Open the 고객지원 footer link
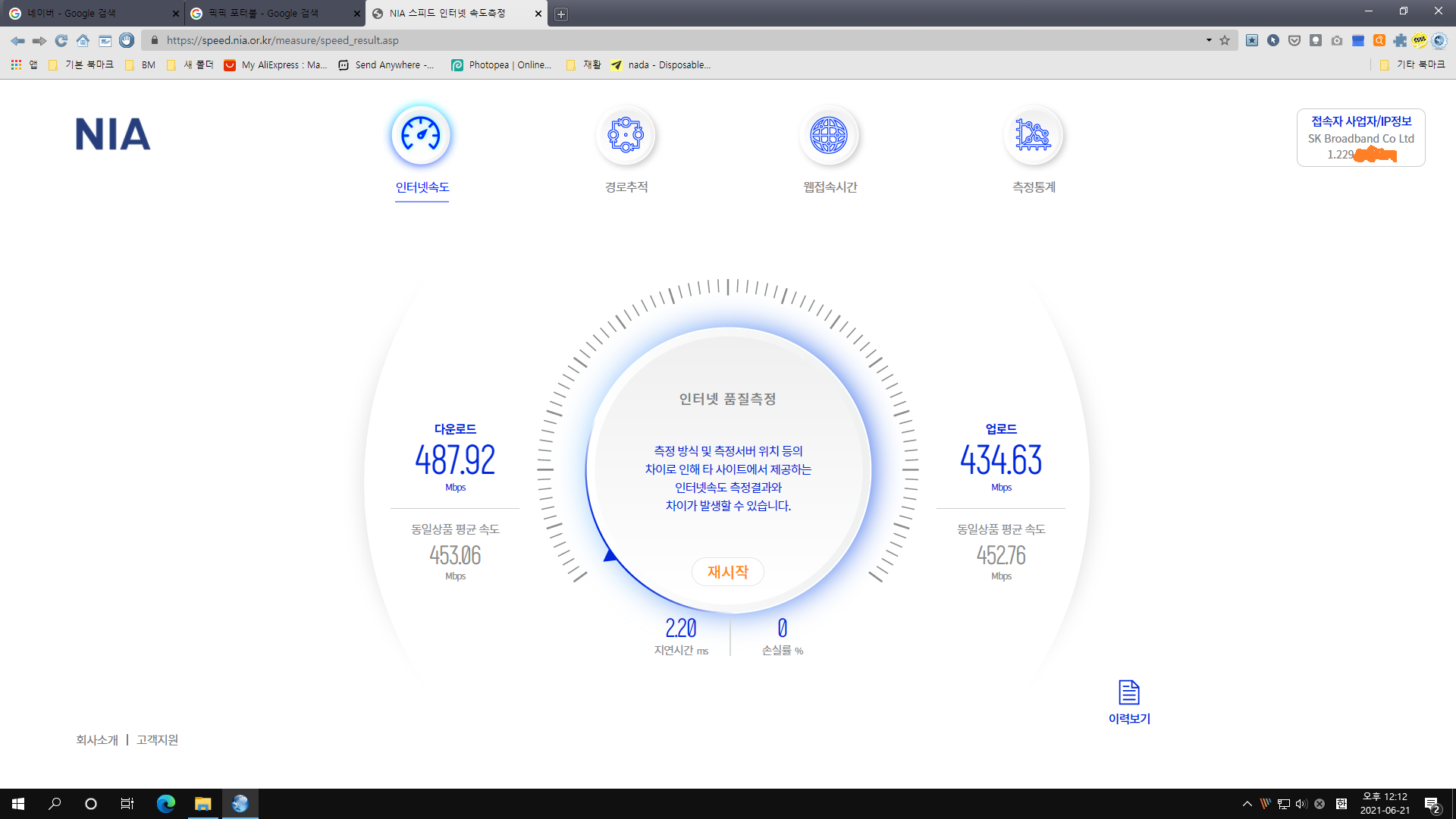 [157, 740]
